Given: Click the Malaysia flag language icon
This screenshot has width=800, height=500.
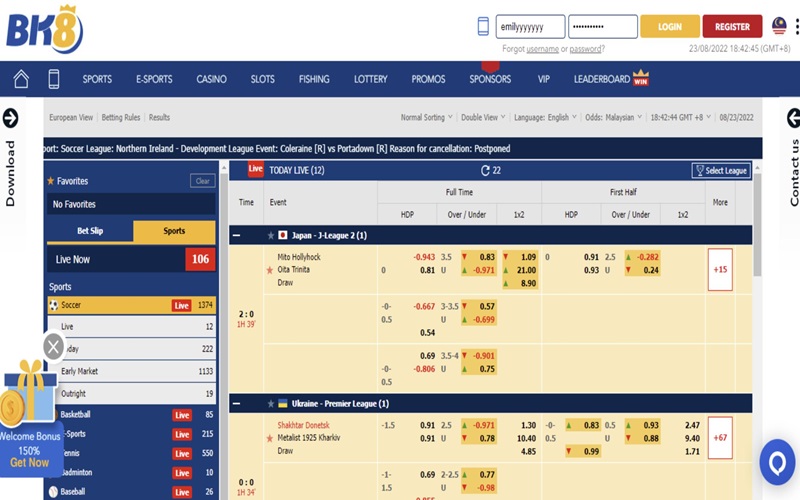Looking at the screenshot, I should (x=779, y=25).
